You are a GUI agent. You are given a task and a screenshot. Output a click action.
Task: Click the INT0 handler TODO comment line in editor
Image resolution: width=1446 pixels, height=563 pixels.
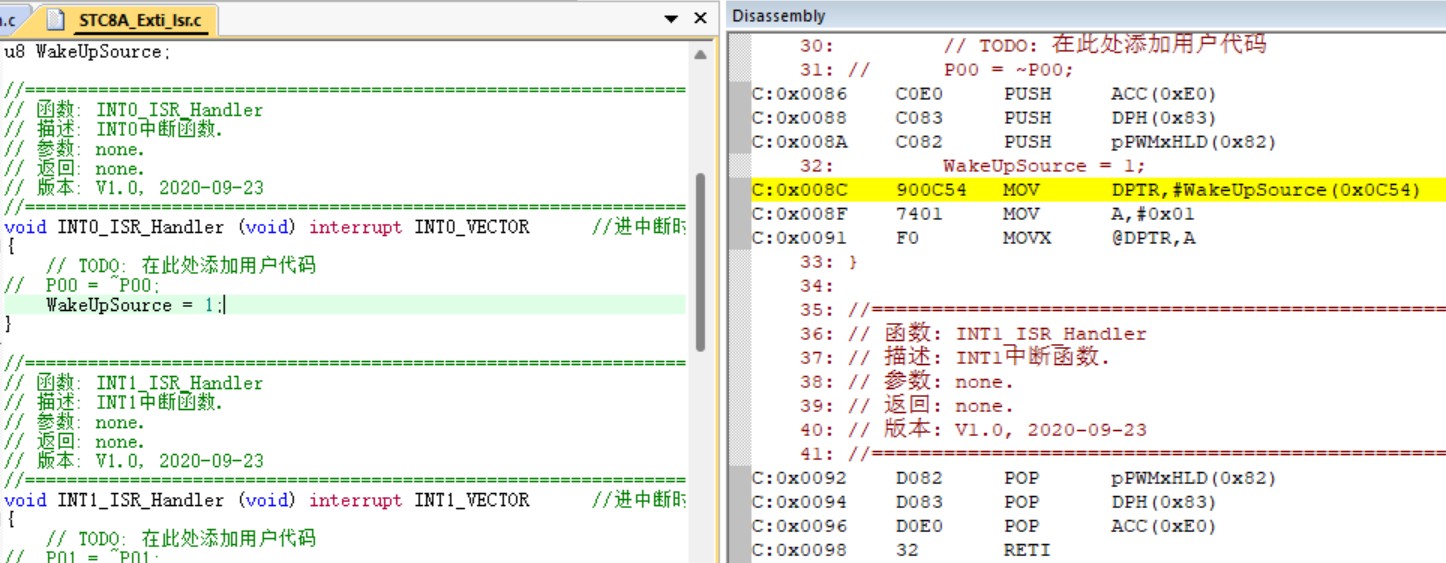pyautogui.click(x=181, y=266)
